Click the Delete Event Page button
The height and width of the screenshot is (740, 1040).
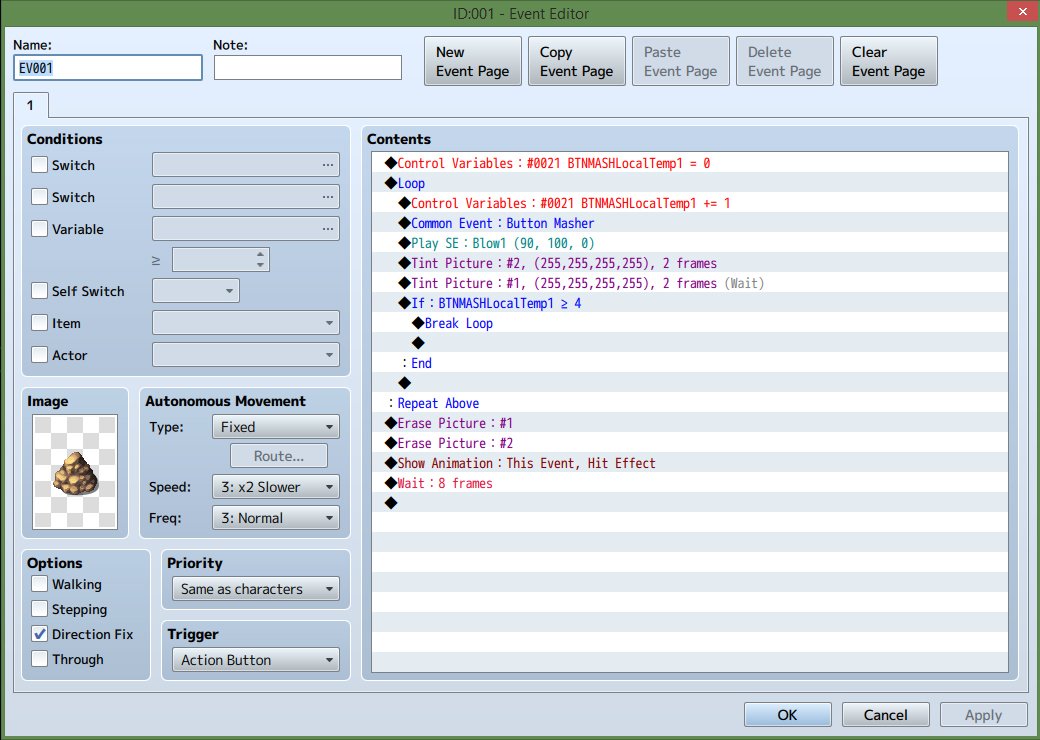[x=785, y=61]
